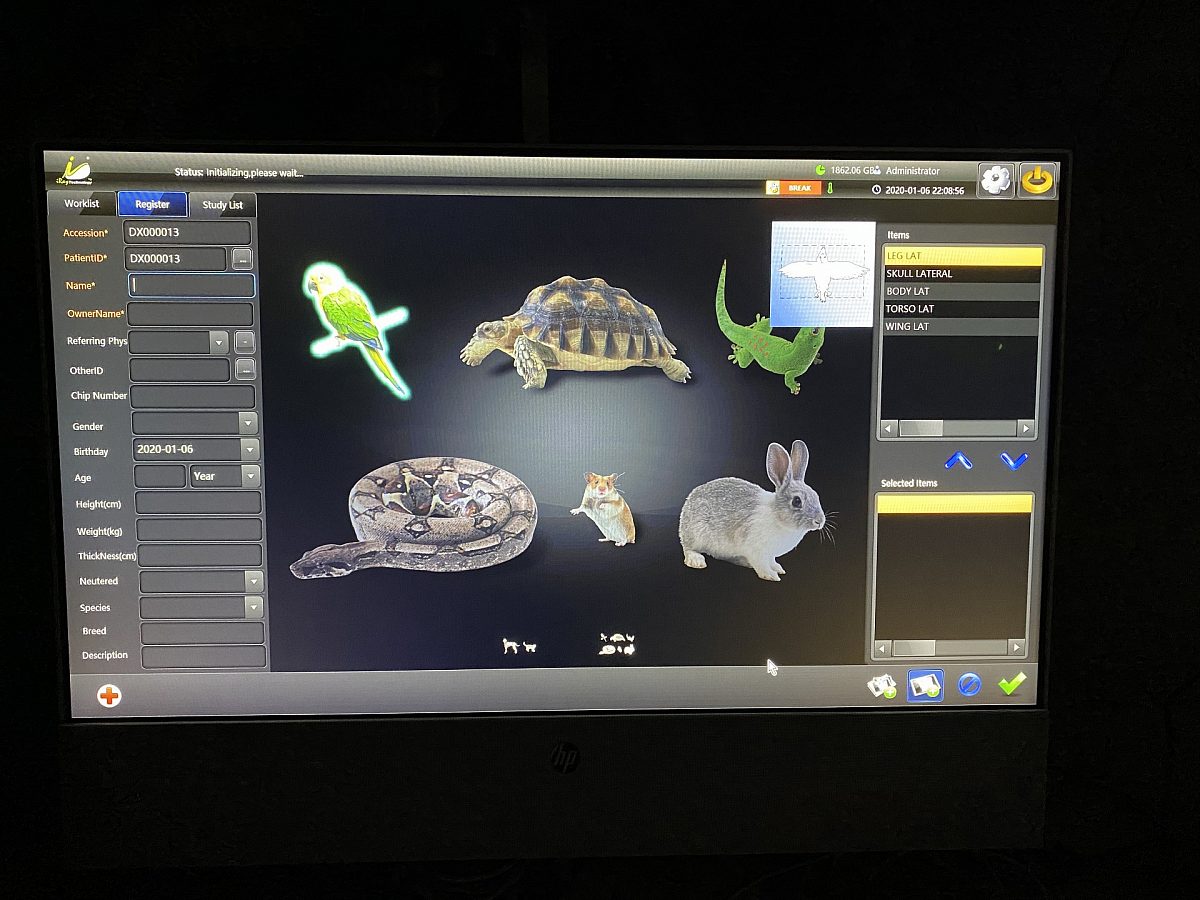Select the snake species image
The height and width of the screenshot is (900, 1200).
413,517
